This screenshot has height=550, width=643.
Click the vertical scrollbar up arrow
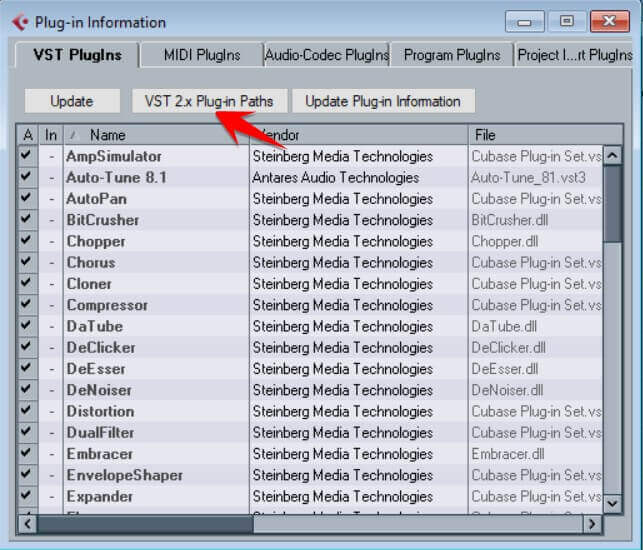coord(613,155)
